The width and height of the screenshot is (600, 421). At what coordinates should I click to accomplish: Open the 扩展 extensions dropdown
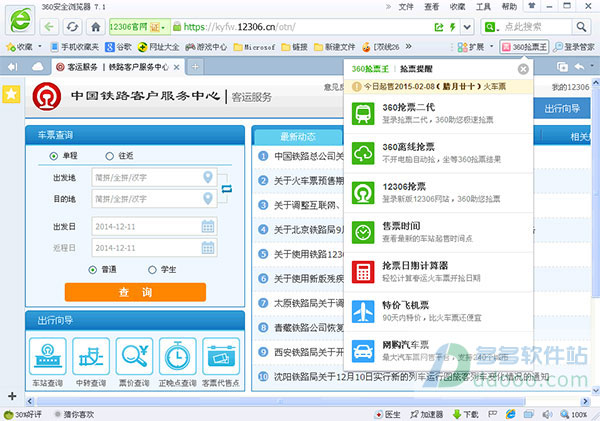coord(476,47)
